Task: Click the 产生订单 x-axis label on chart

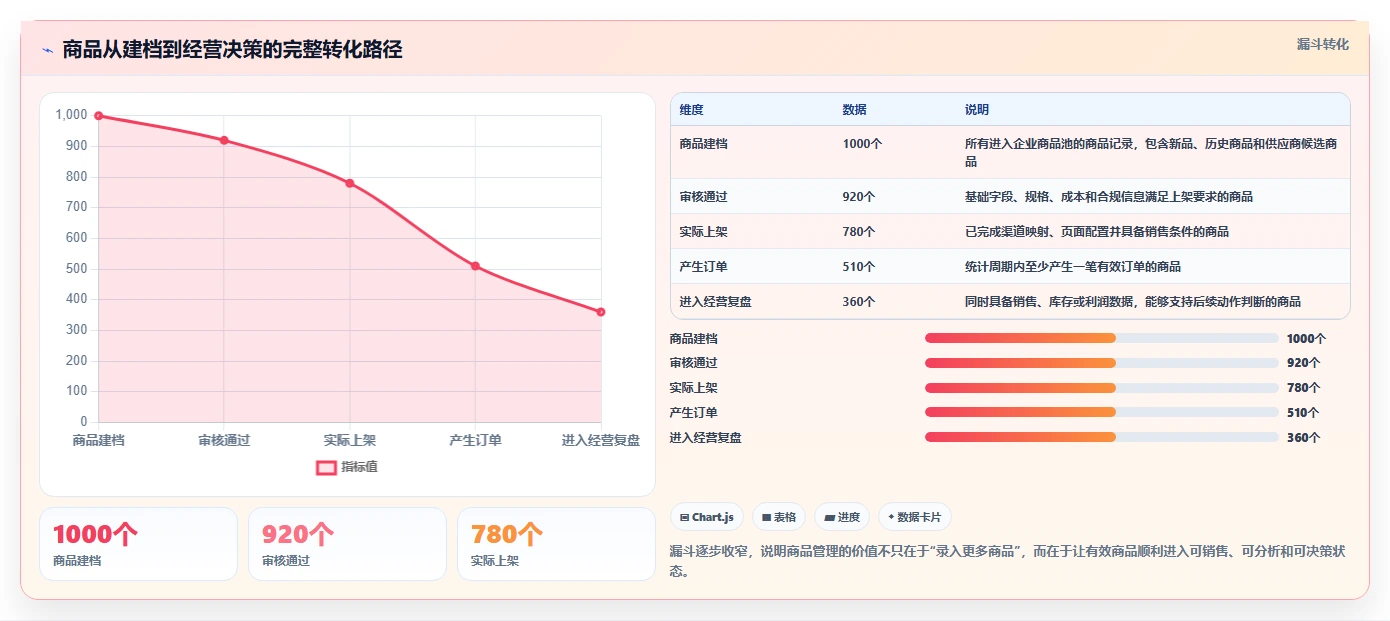Action: (475, 440)
